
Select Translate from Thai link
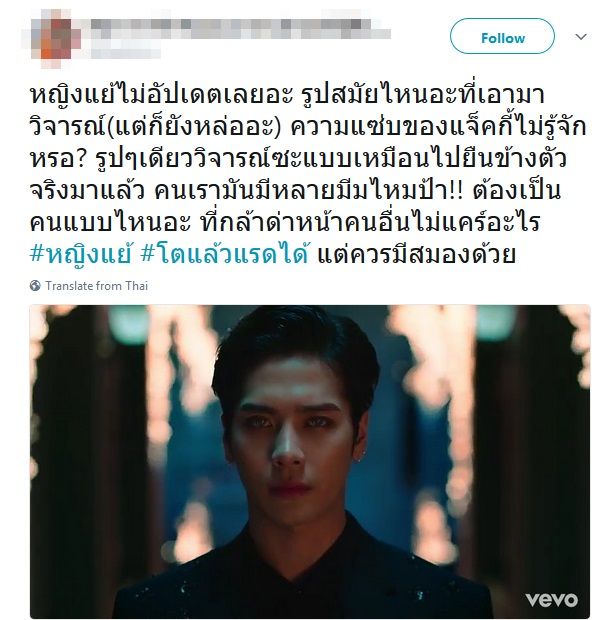97,286
